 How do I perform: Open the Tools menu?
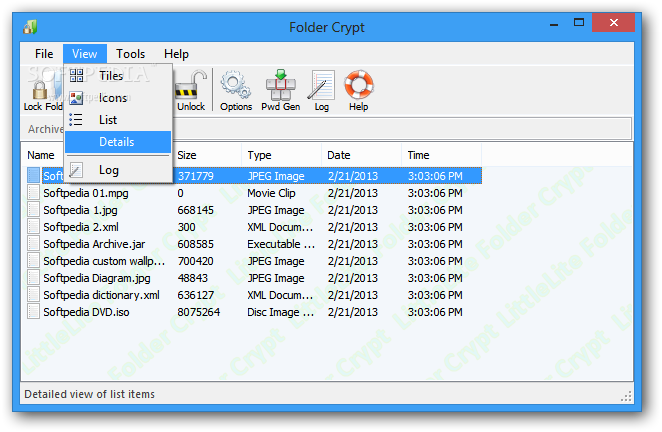point(130,54)
